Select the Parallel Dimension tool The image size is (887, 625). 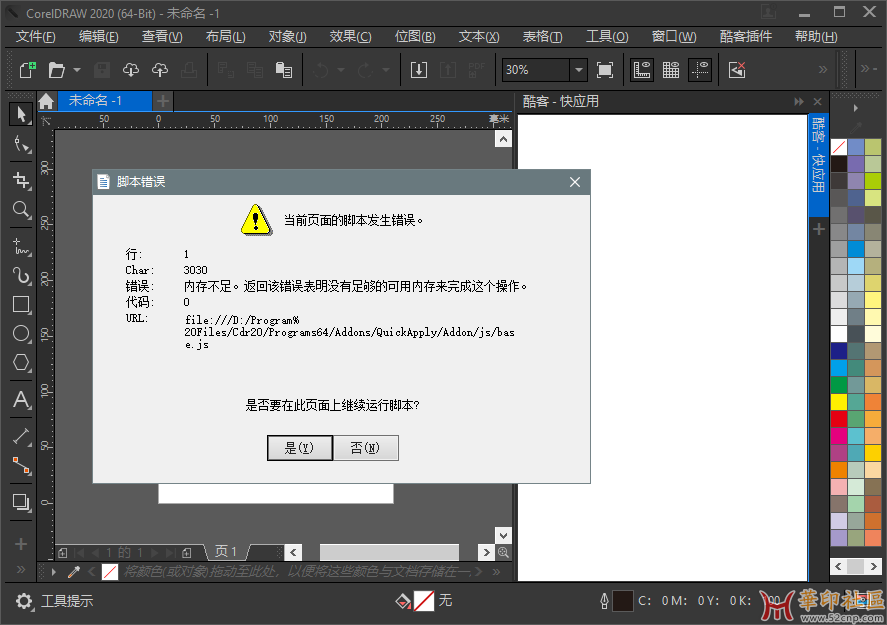coord(21,436)
